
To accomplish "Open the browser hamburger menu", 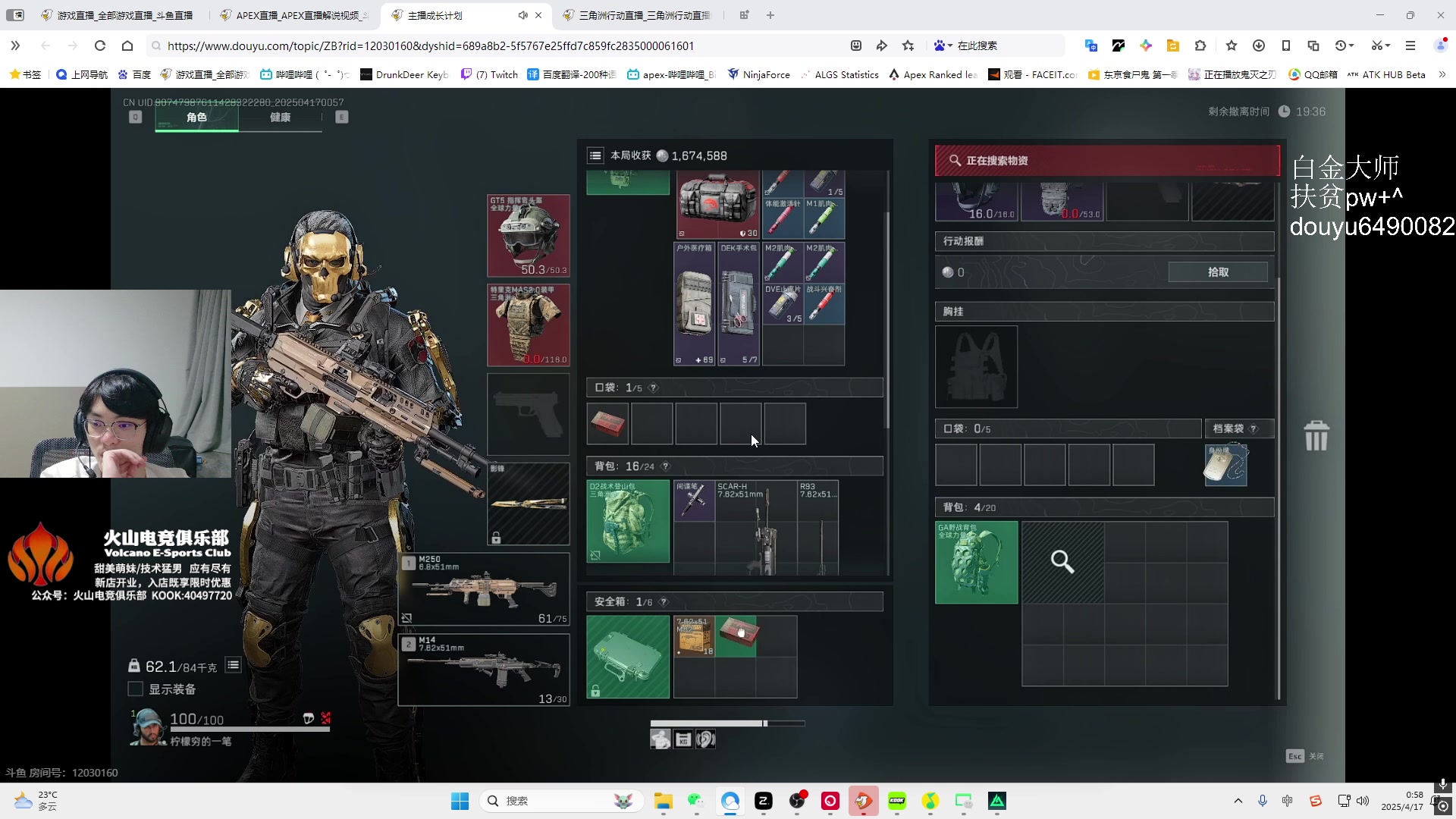I will click(x=1410, y=45).
